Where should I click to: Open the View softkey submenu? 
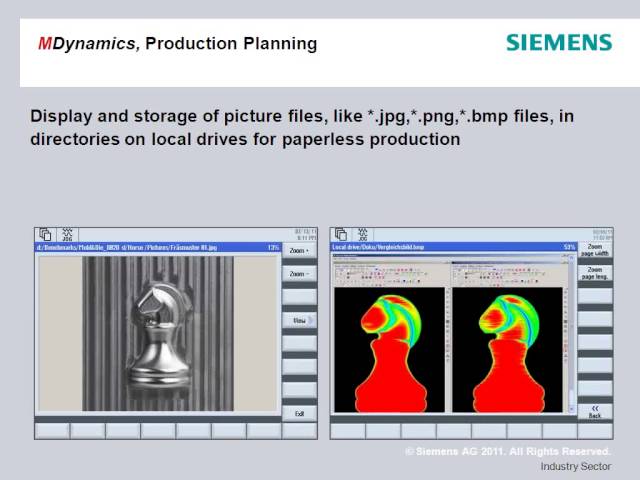[x=300, y=320]
